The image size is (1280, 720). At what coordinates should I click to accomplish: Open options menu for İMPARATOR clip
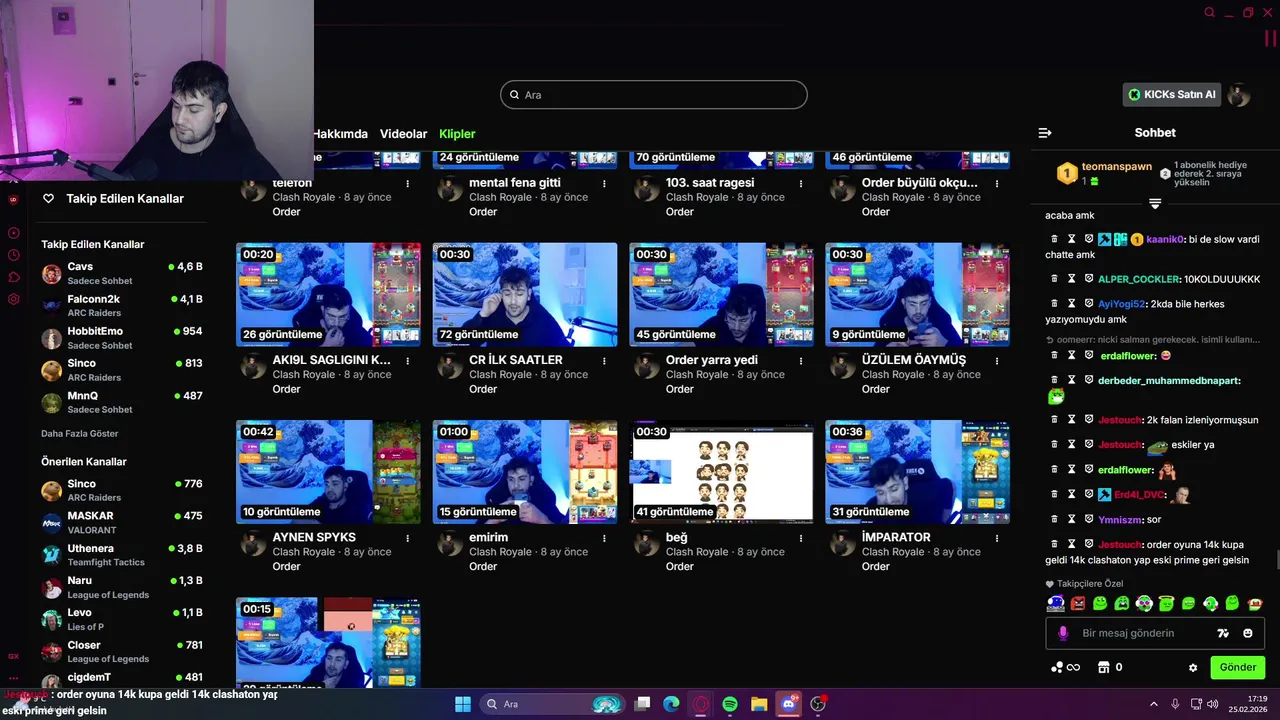pos(997,538)
